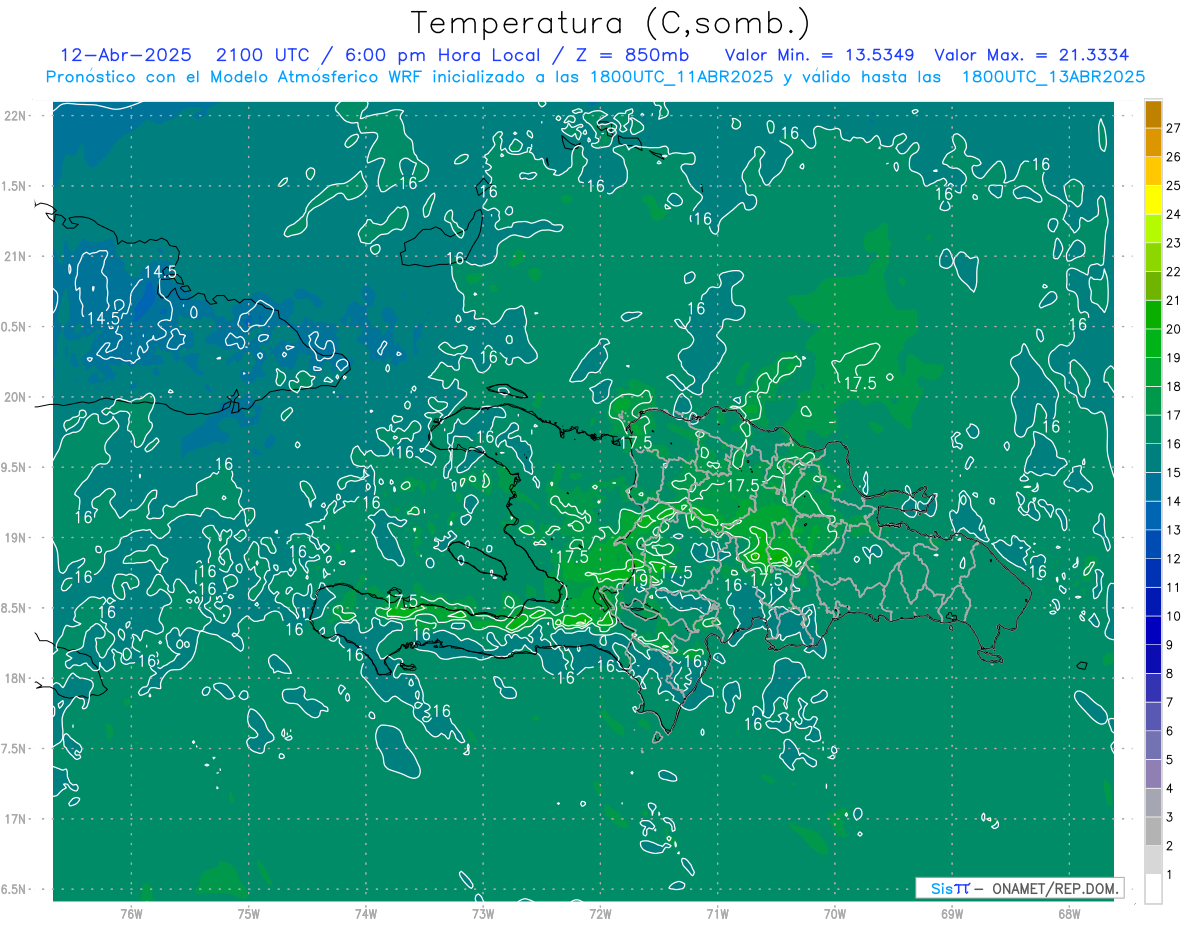Image resolution: width=1200 pixels, height=927 pixels.
Task: Click the color scale label "23"
Action: [x=1173, y=243]
